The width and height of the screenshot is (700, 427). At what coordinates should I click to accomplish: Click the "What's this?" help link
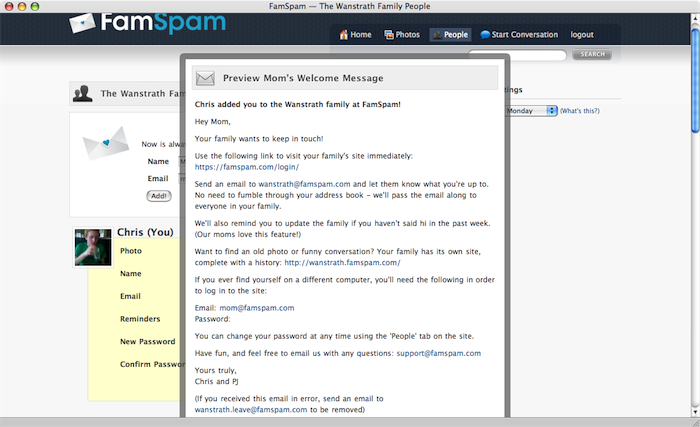click(581, 110)
